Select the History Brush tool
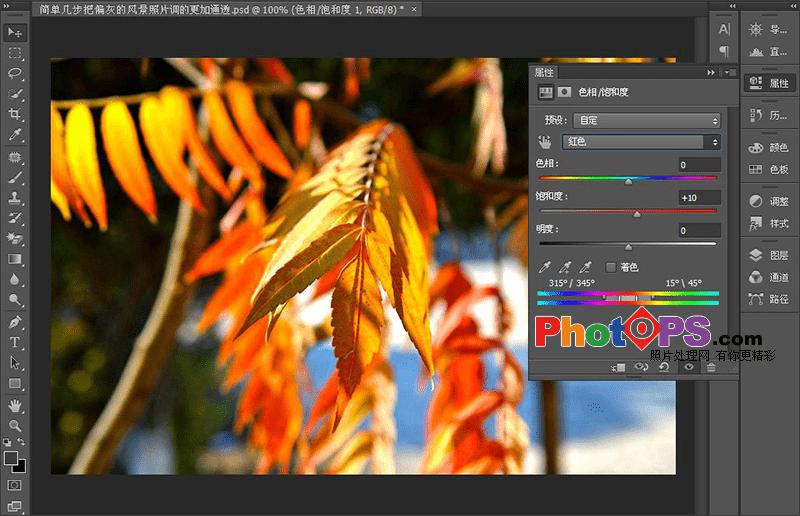Viewport: 800px width, 516px height. click(15, 218)
